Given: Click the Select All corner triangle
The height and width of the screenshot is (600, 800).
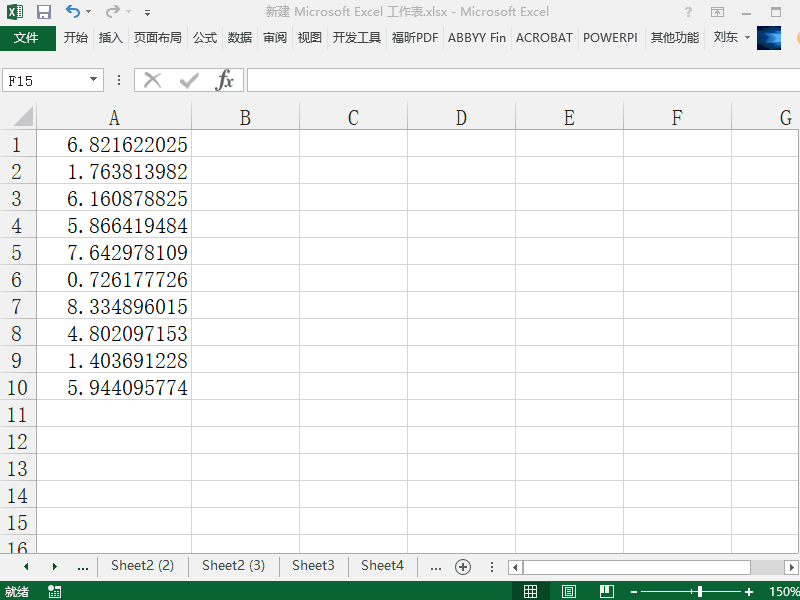Looking at the screenshot, I should [22, 116].
